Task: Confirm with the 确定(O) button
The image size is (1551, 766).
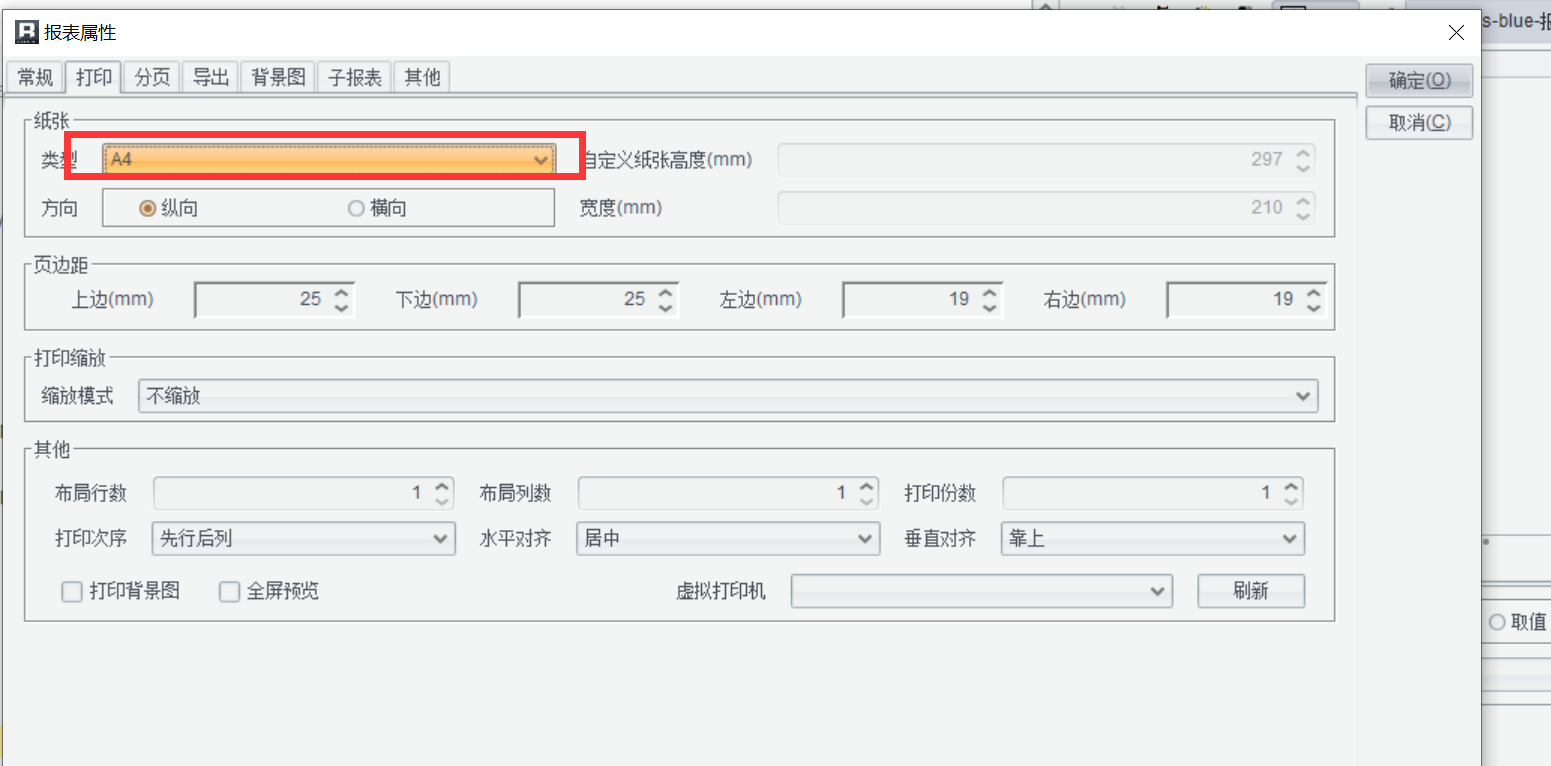Action: pyautogui.click(x=1419, y=81)
